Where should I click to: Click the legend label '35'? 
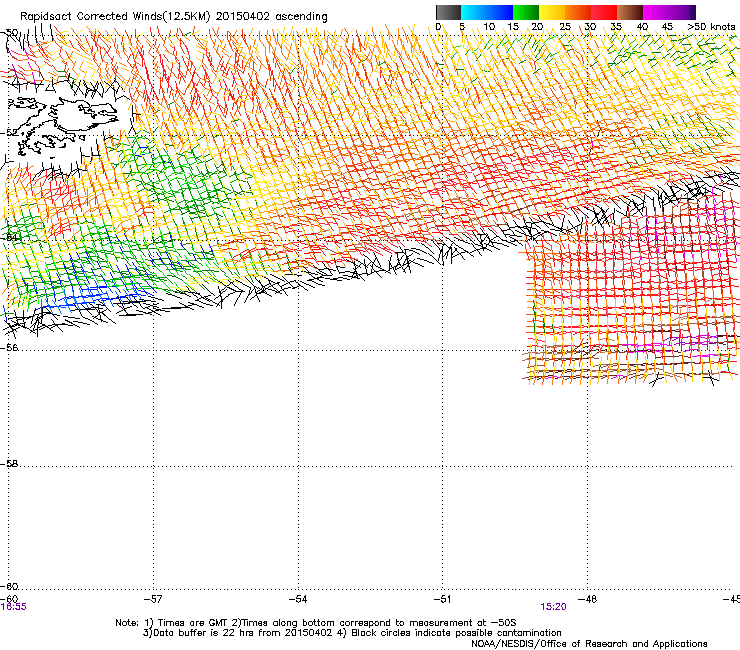click(x=616, y=27)
